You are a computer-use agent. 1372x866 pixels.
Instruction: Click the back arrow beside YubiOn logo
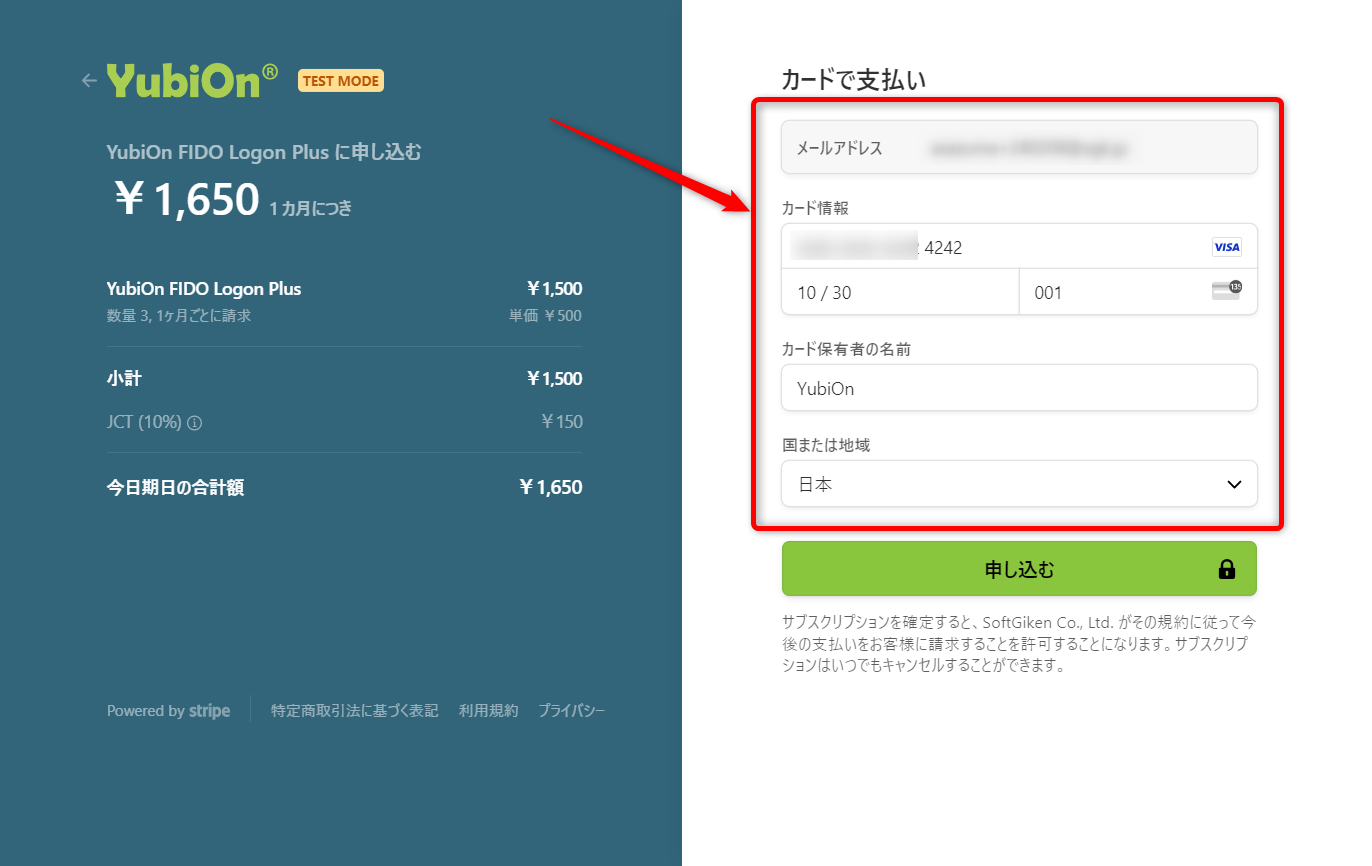pyautogui.click(x=89, y=80)
